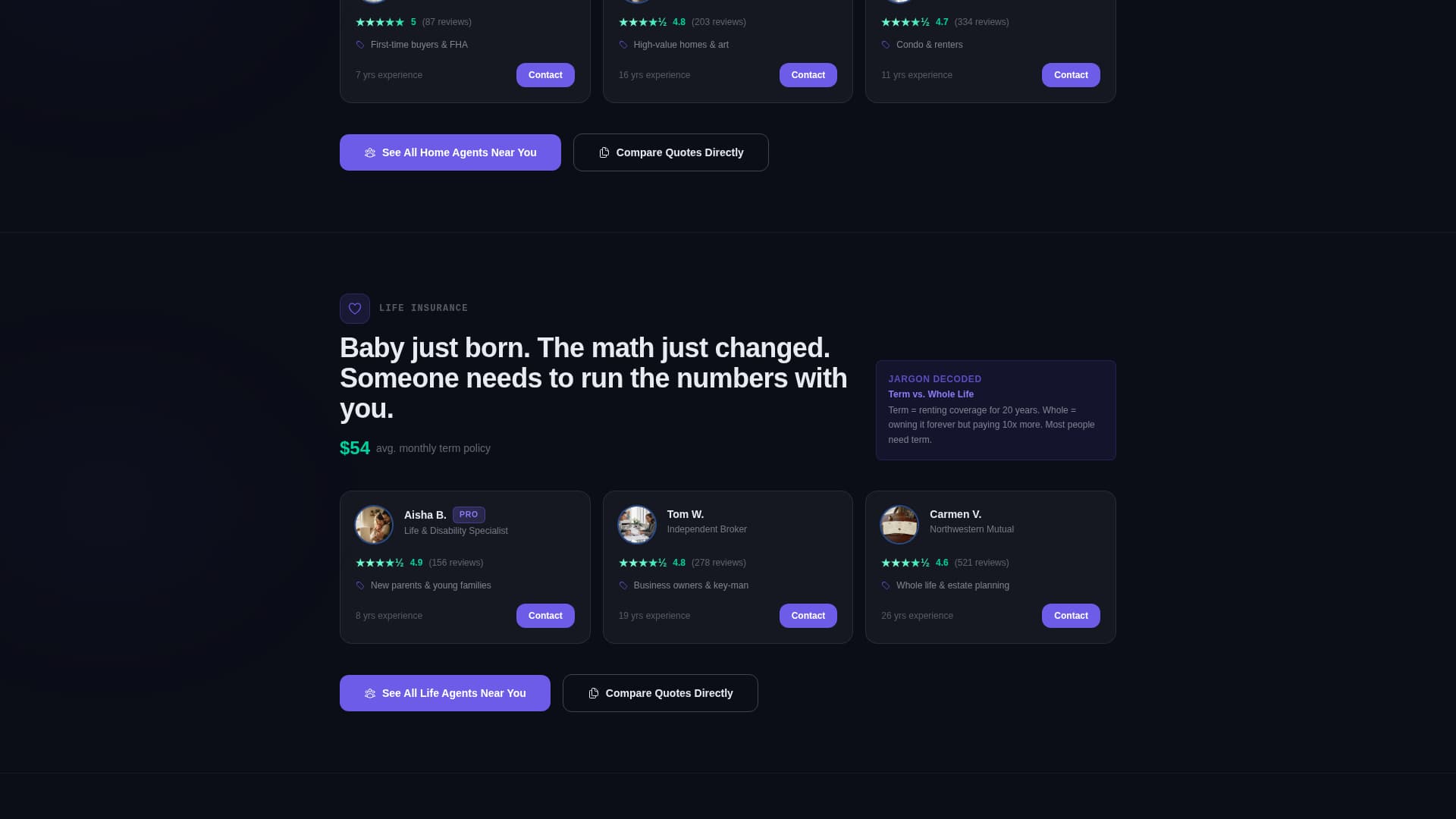The height and width of the screenshot is (819, 1456).
Task: Open Tom W.'s 278 reviews
Action: (718, 563)
